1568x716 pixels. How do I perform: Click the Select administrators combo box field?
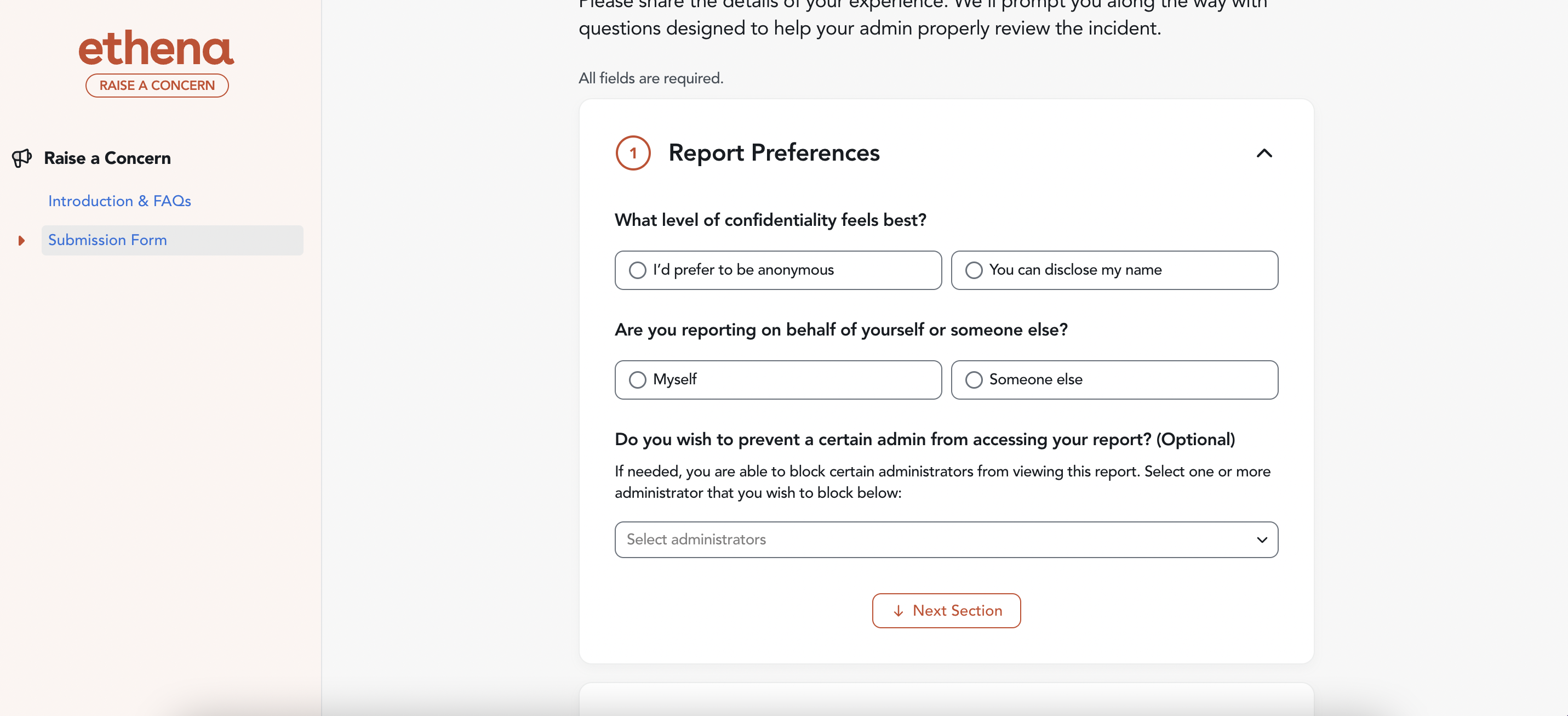click(x=946, y=540)
